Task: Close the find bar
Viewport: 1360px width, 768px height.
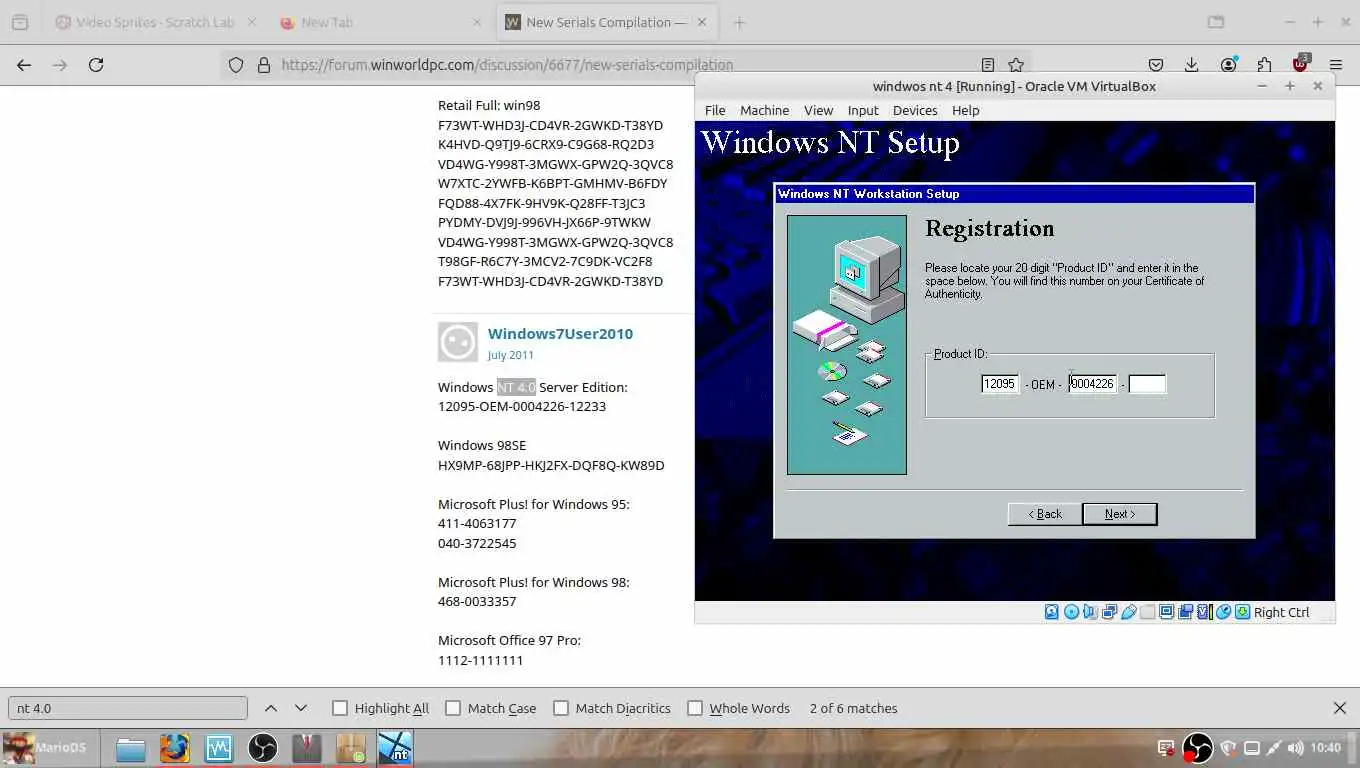Action: [x=1340, y=708]
